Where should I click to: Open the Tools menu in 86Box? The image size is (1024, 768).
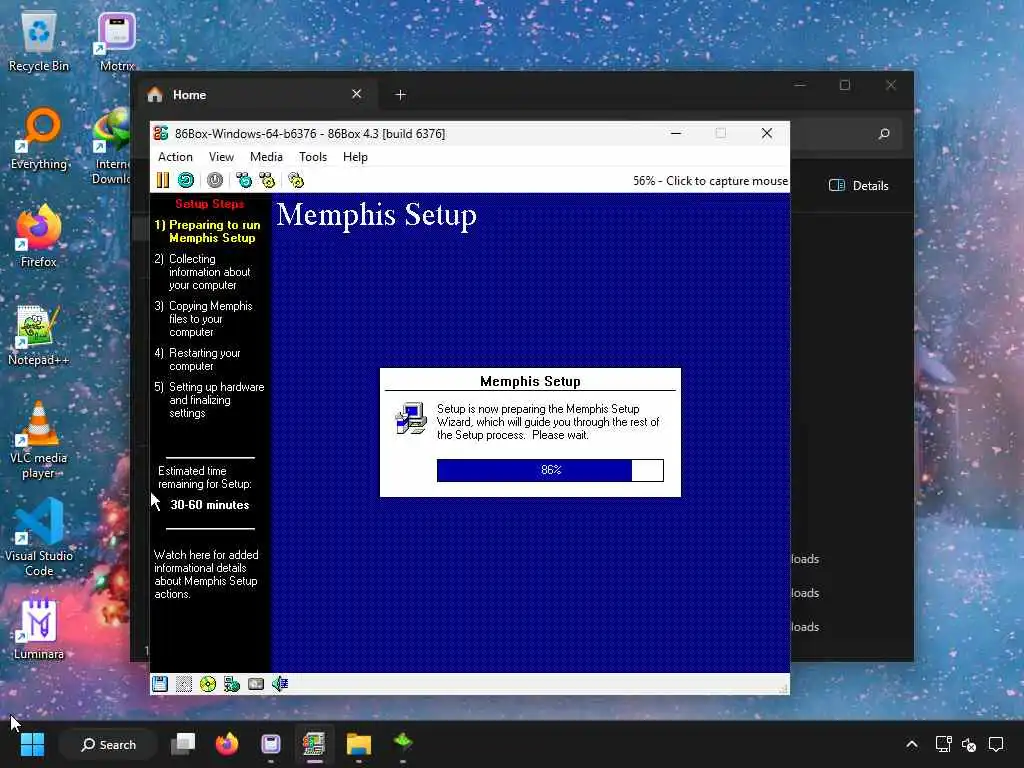pyautogui.click(x=313, y=157)
